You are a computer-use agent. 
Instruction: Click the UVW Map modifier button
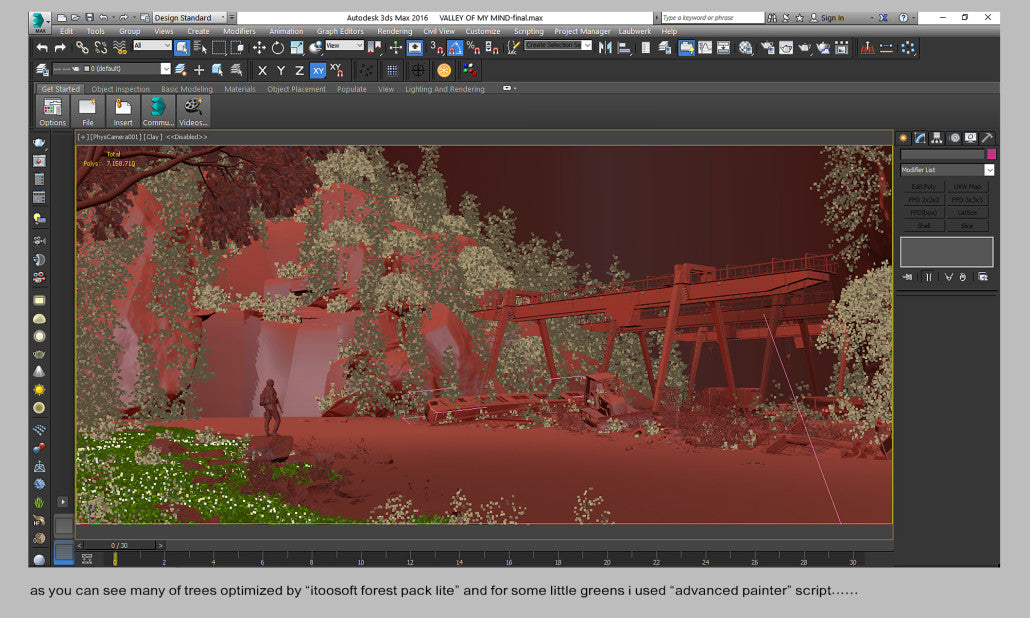[967, 187]
